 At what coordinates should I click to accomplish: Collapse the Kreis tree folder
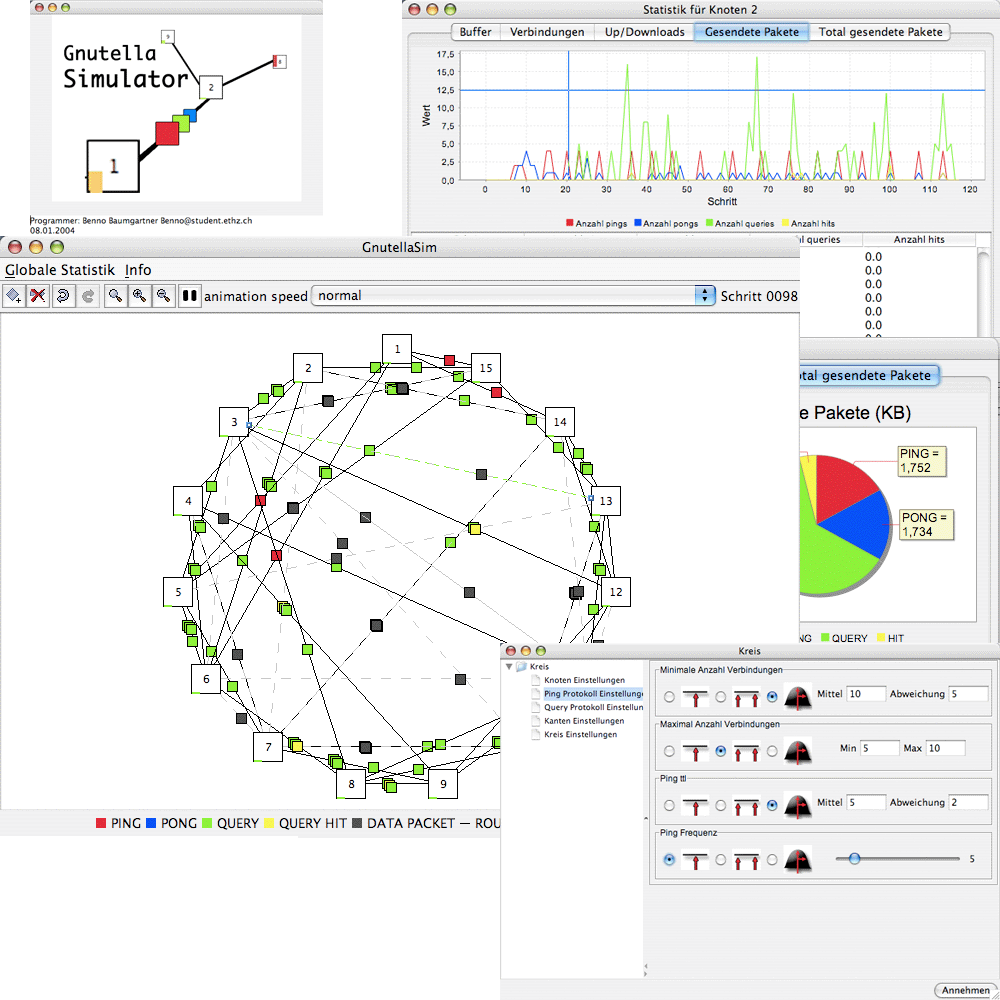pos(509,667)
